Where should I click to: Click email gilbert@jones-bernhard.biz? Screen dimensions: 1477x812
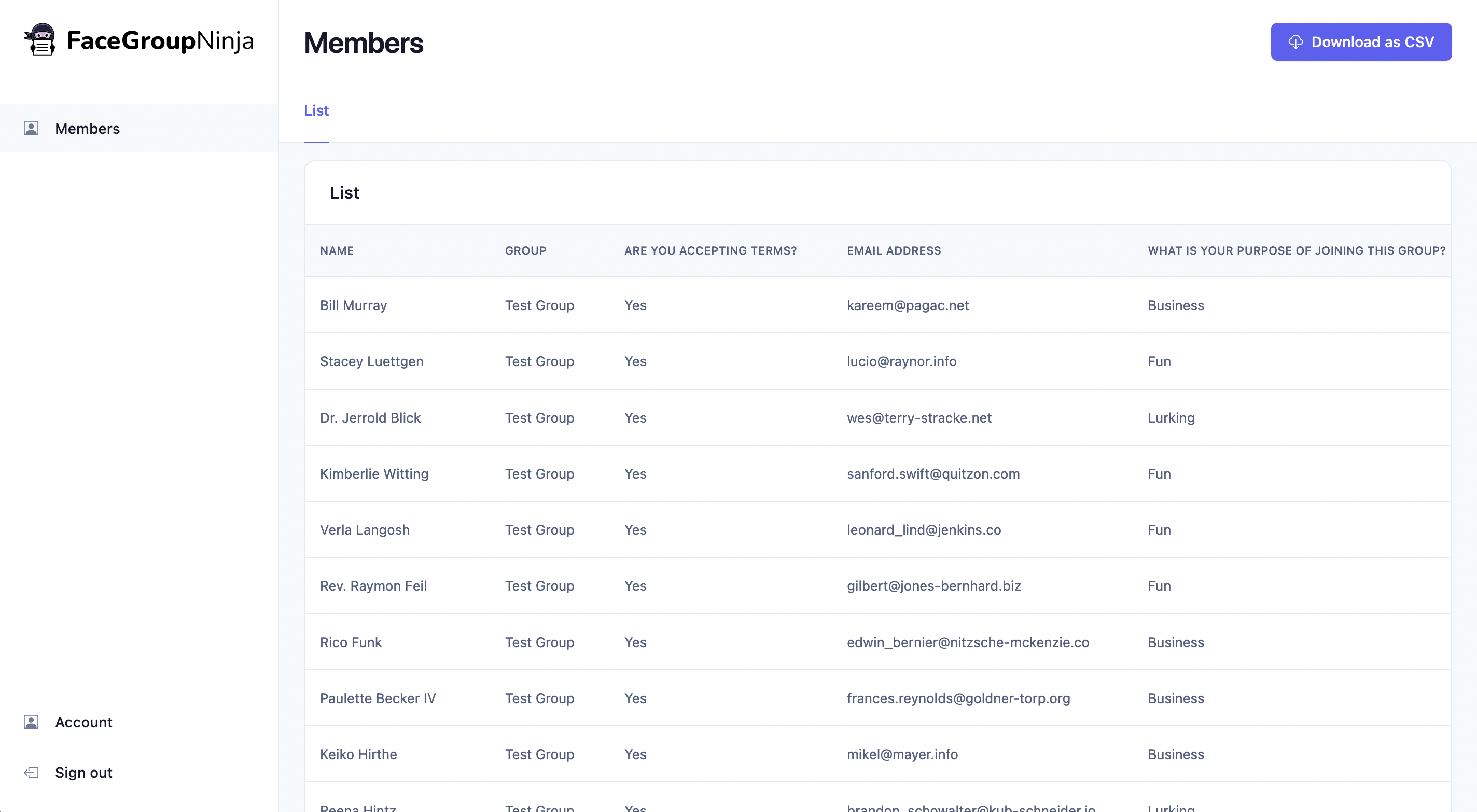(x=933, y=585)
